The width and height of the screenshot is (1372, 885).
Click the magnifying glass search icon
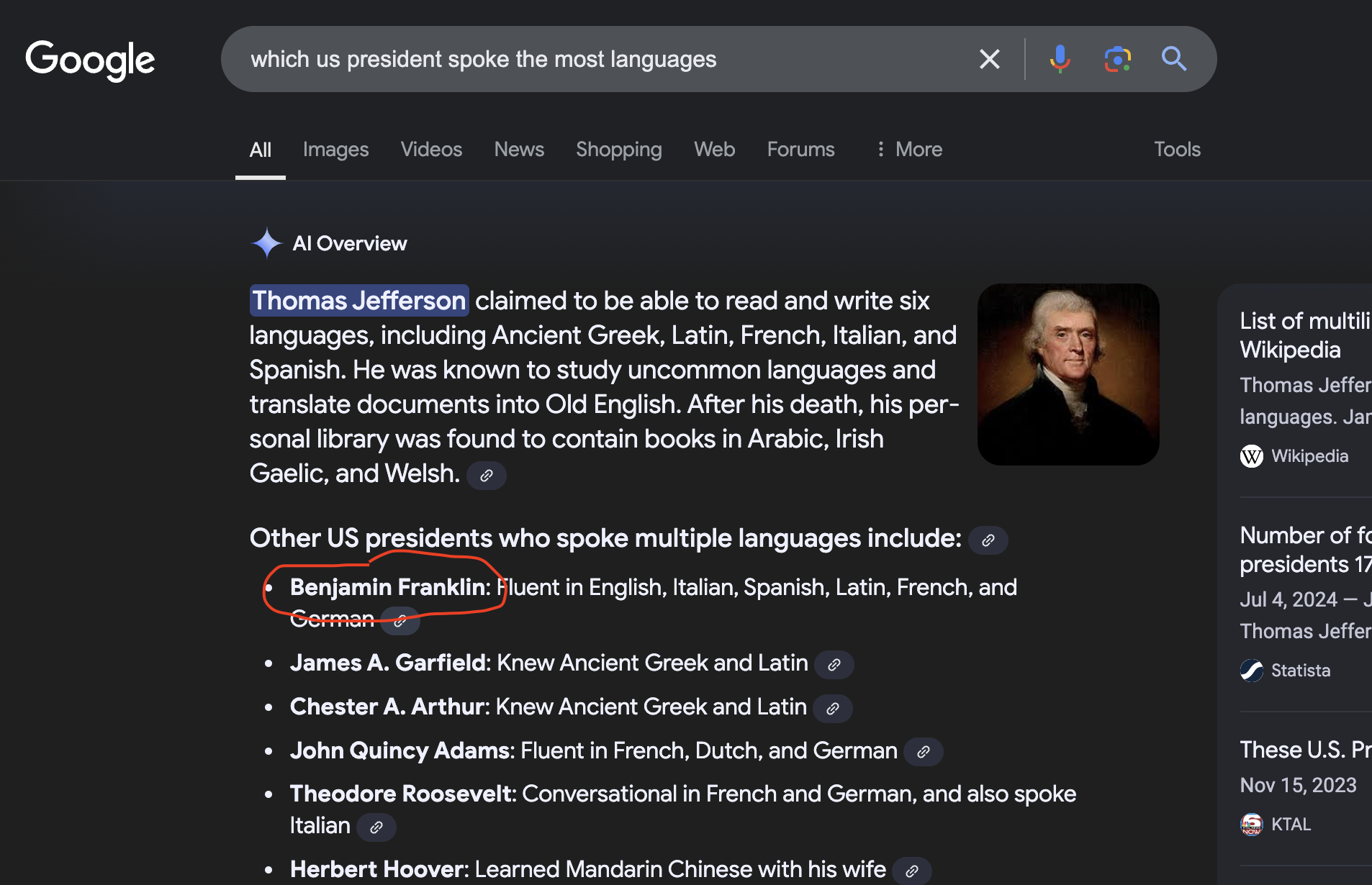pos(1174,58)
